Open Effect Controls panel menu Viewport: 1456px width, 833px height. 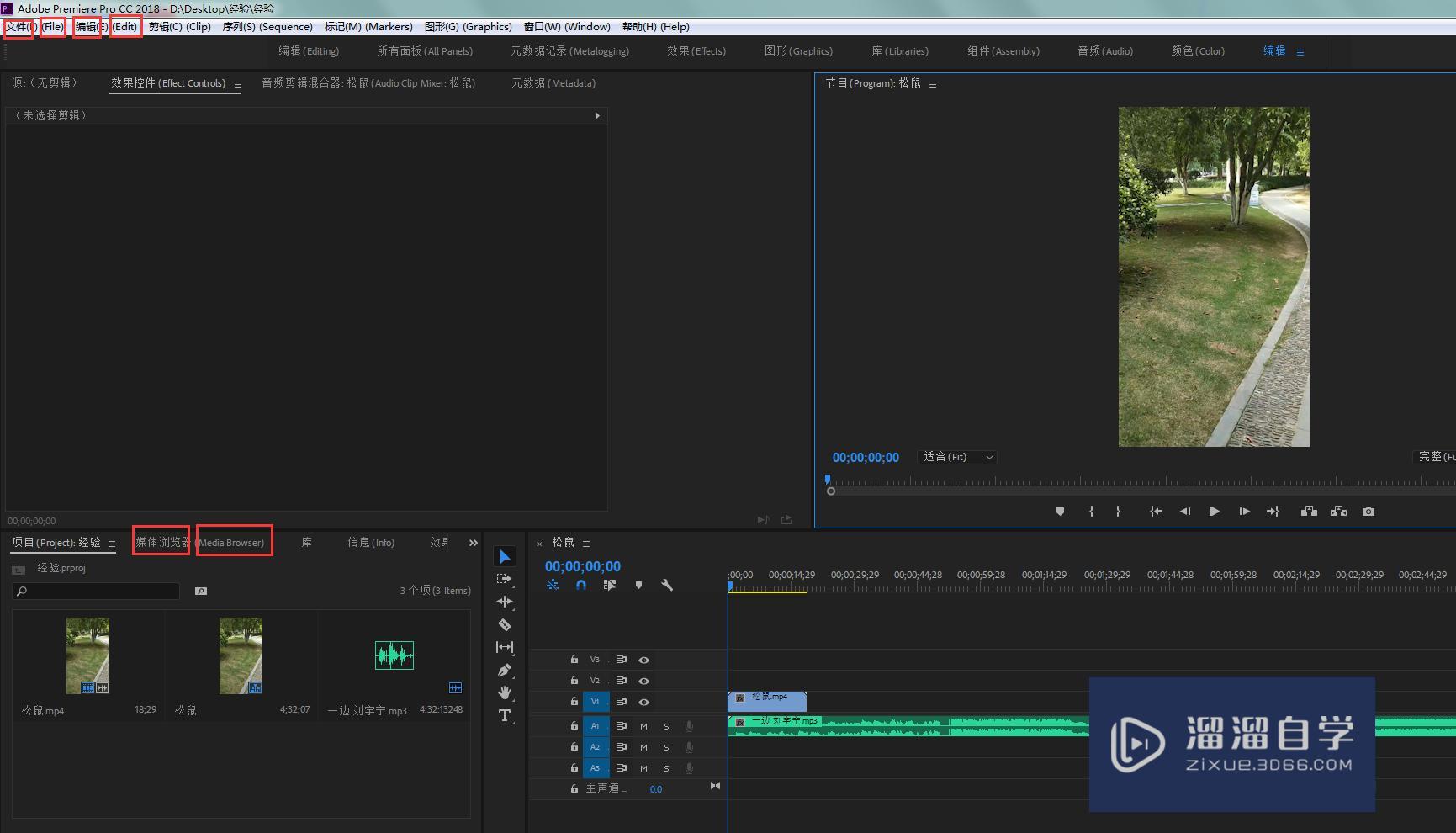pos(238,84)
